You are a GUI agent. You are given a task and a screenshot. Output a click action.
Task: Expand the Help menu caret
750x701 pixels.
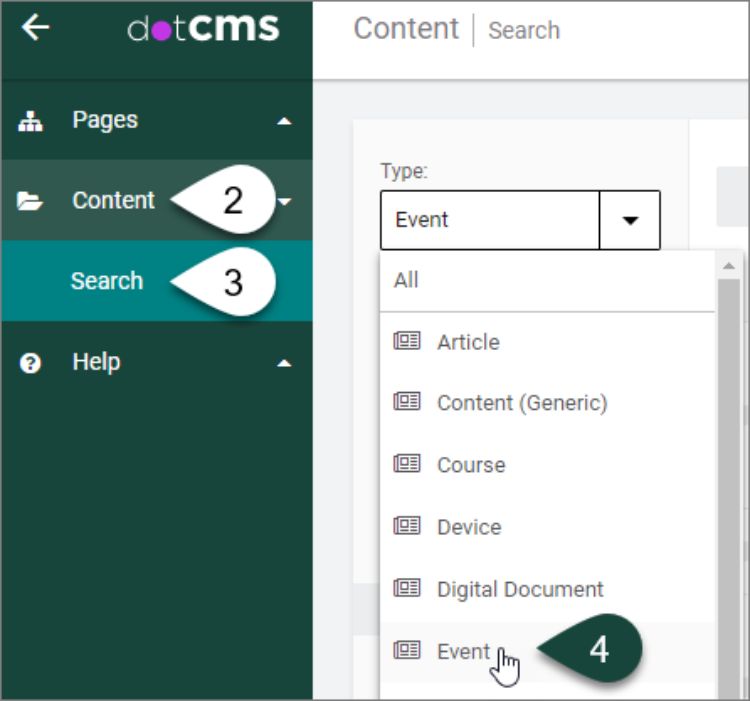click(x=285, y=363)
